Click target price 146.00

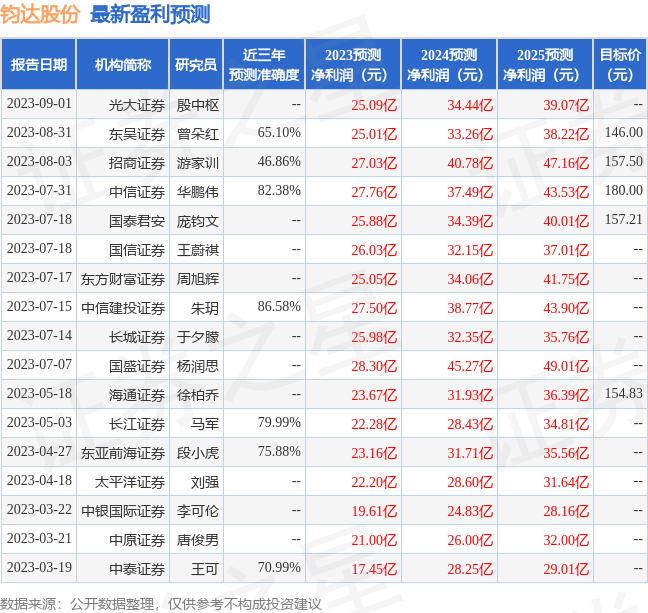coord(624,133)
